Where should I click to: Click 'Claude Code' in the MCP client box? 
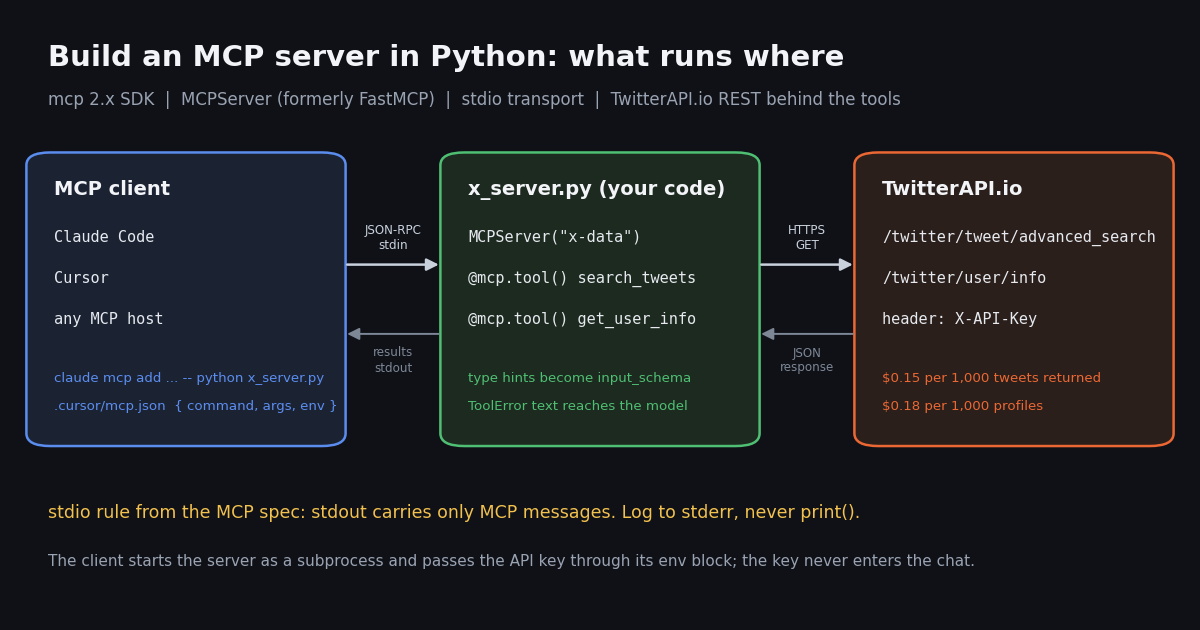[x=104, y=237]
